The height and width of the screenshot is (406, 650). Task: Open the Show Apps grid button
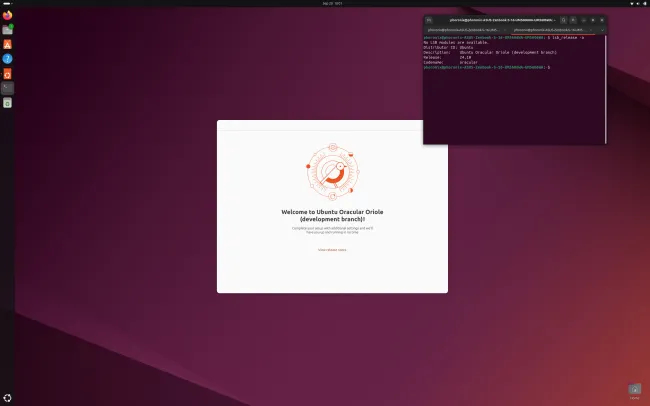(7, 398)
